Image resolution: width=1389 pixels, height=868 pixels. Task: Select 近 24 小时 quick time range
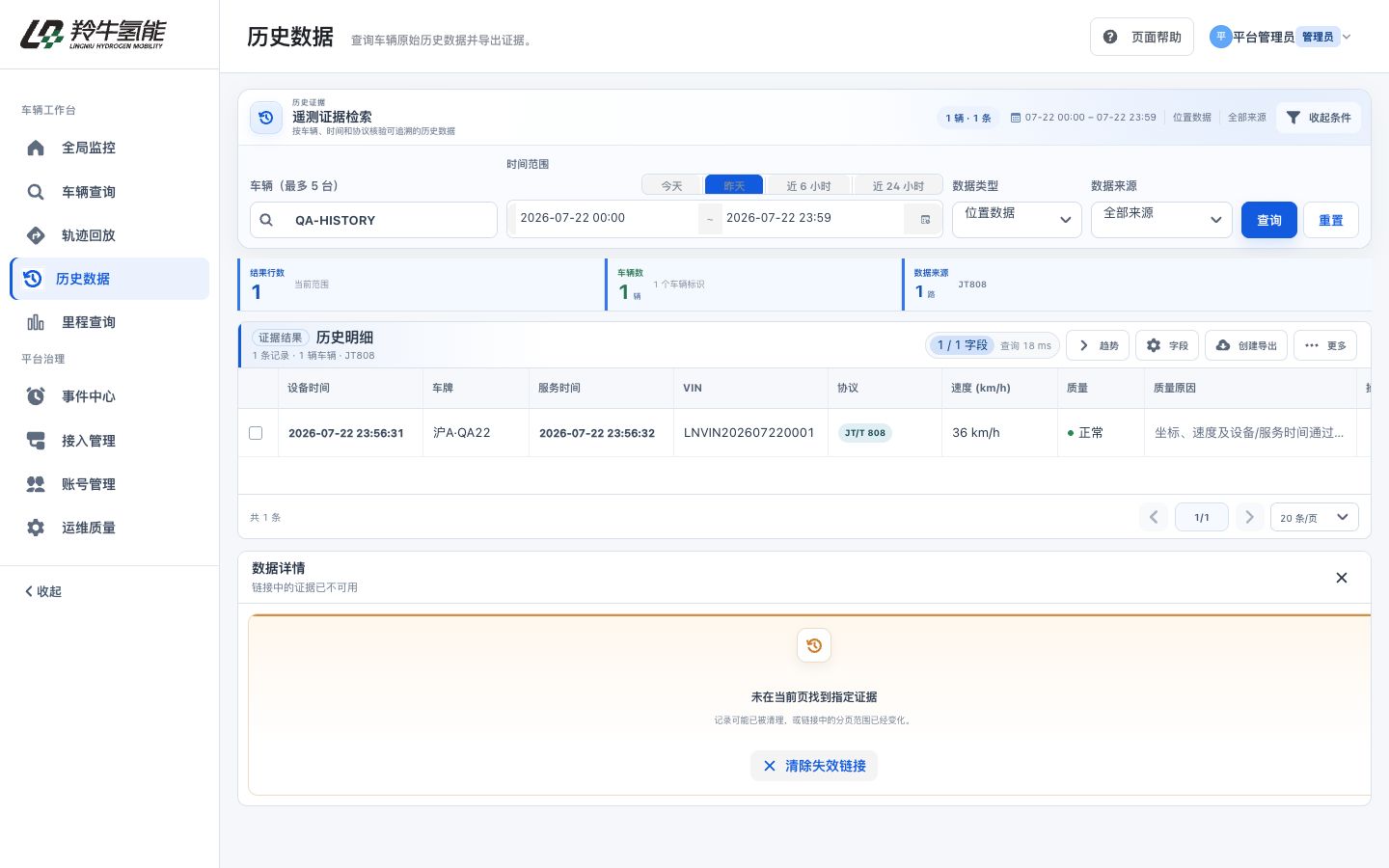[x=898, y=186]
